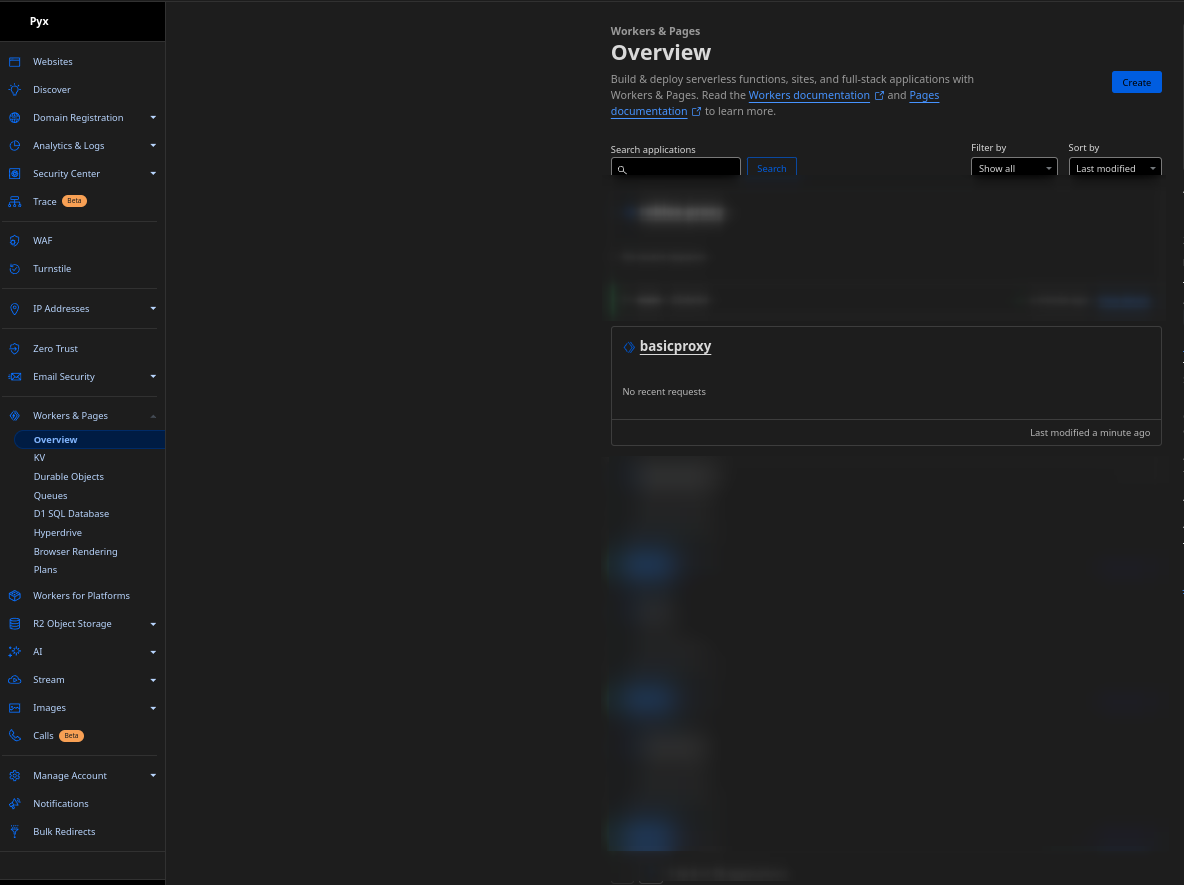Click external link icon after Pages documentation
The image size is (1184, 885).
(696, 112)
